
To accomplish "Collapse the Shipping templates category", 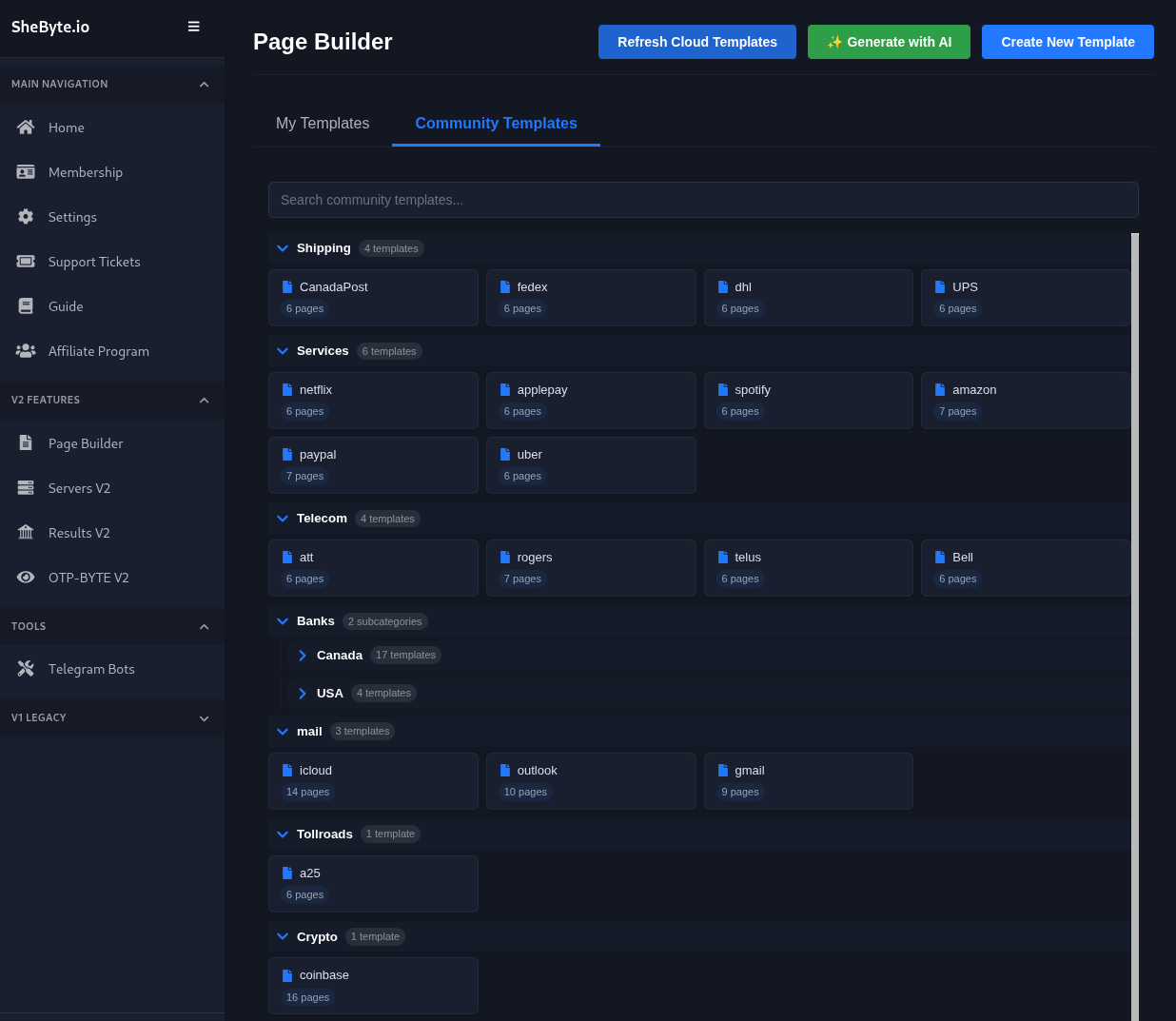I will pos(283,247).
